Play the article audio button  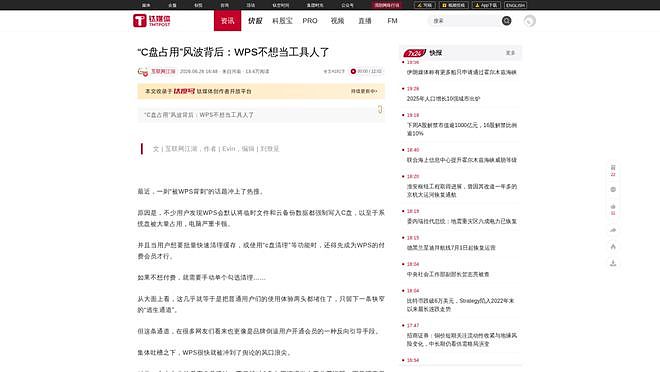click(353, 72)
